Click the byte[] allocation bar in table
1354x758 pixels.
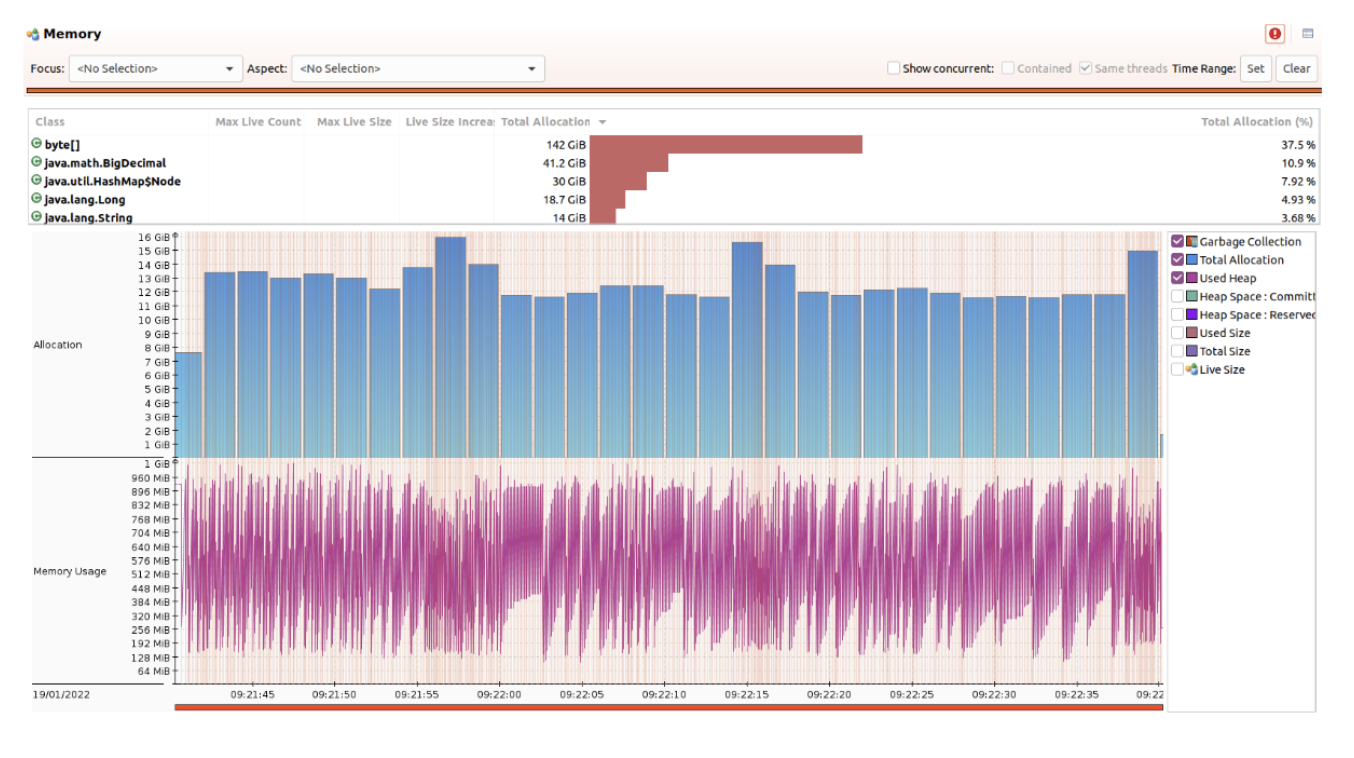(x=726, y=144)
